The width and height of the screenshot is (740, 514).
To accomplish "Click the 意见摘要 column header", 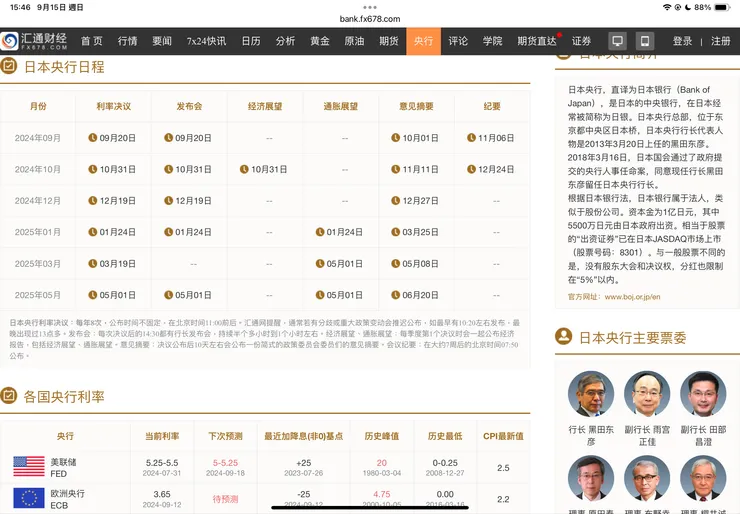I will [x=416, y=106].
